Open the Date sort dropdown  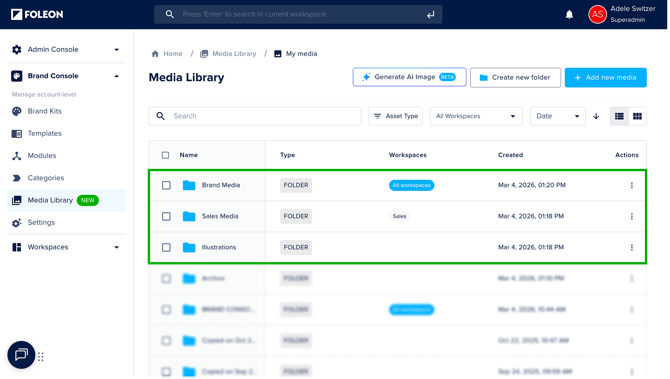coord(558,116)
